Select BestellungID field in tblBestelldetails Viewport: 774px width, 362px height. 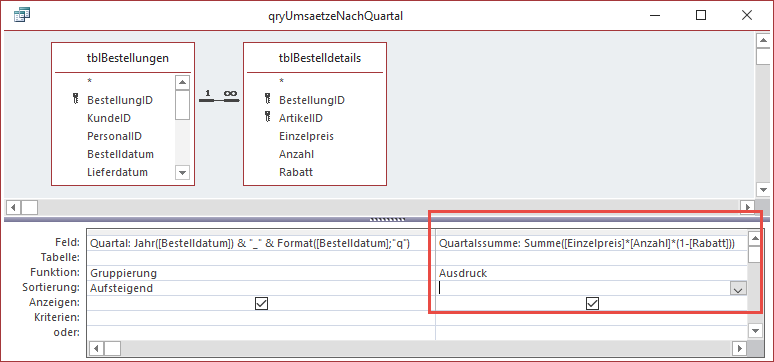[311, 100]
